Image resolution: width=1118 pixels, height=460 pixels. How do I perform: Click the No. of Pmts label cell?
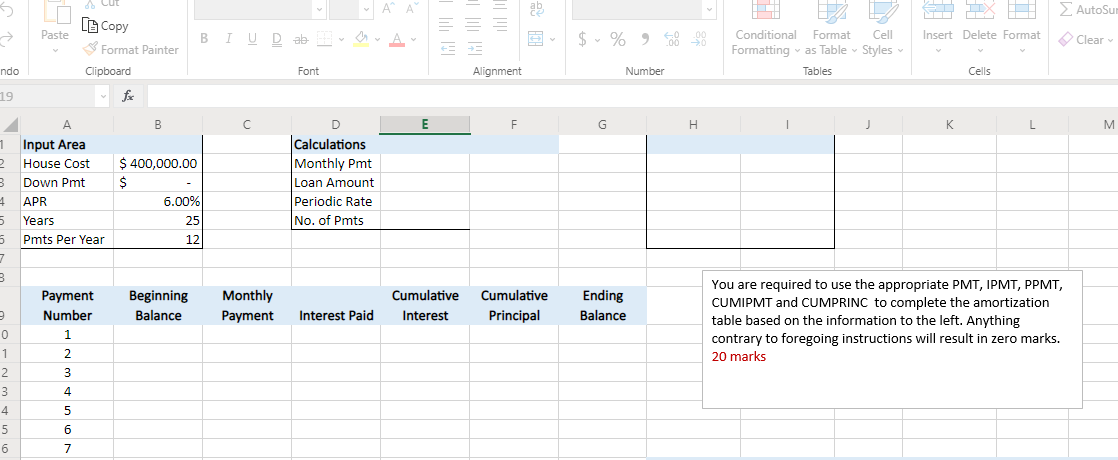tap(336, 221)
